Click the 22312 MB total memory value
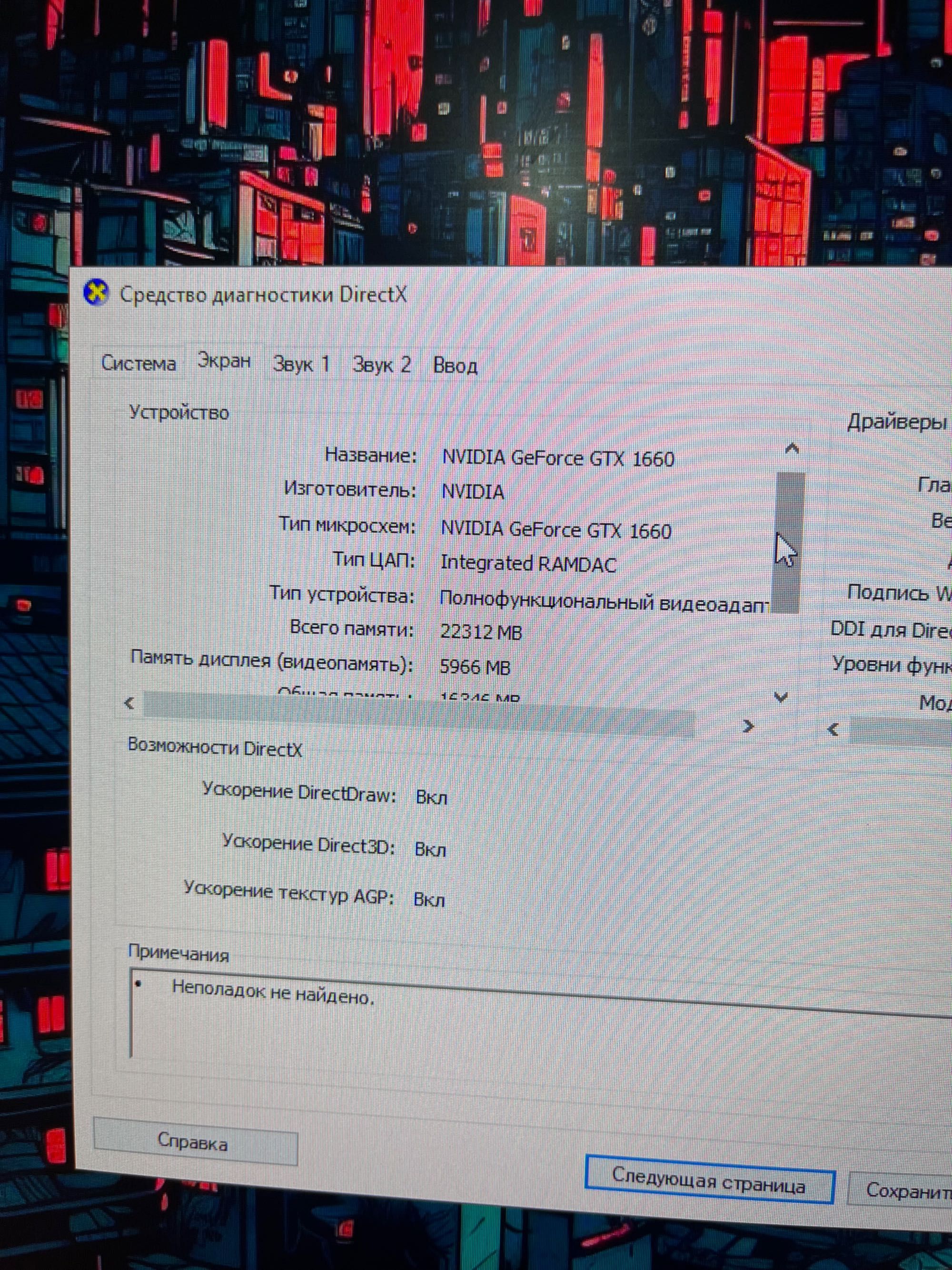Image resolution: width=952 pixels, height=1270 pixels. pyautogui.click(x=481, y=632)
